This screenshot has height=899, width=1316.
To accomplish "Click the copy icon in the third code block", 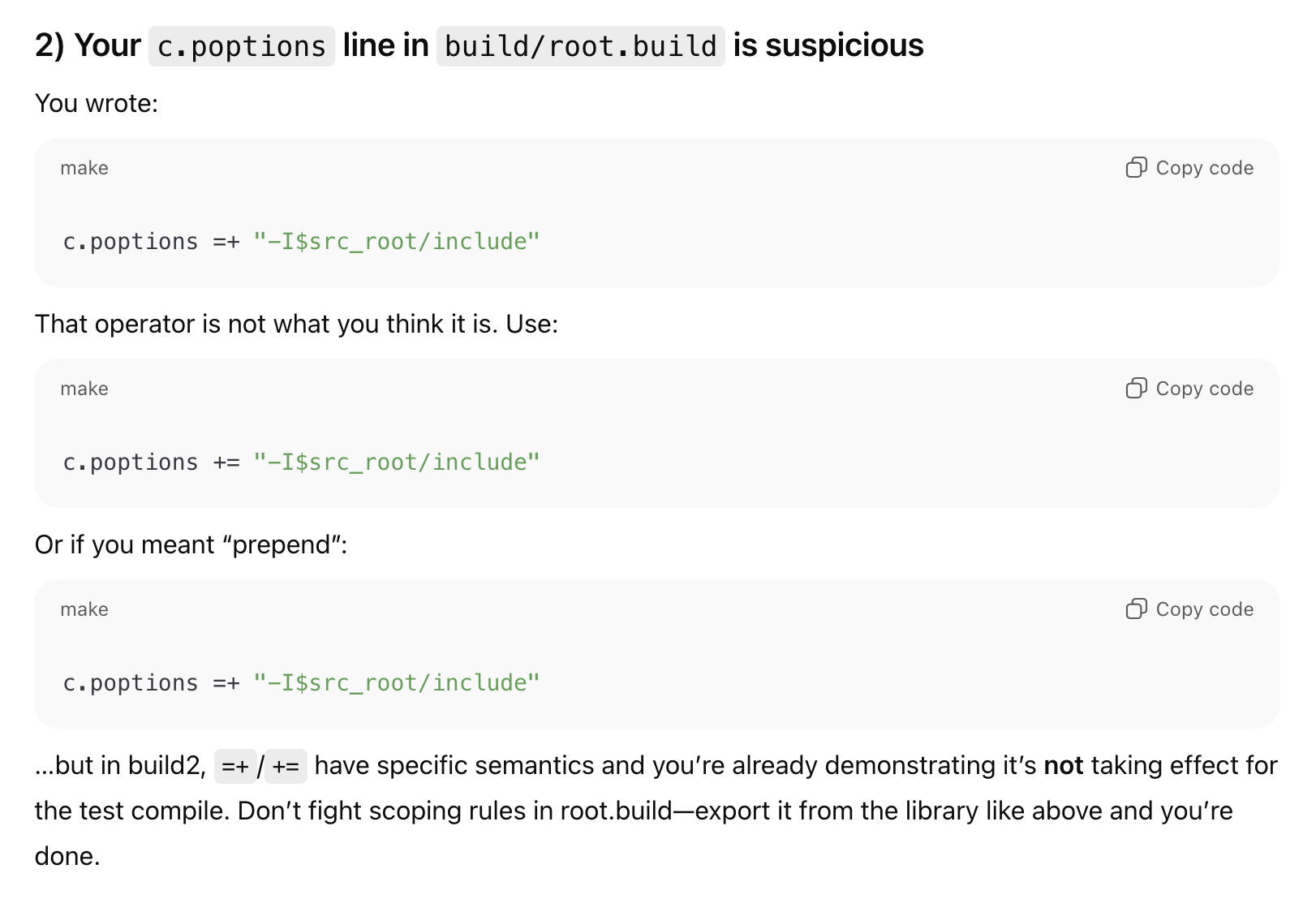I will point(1136,609).
